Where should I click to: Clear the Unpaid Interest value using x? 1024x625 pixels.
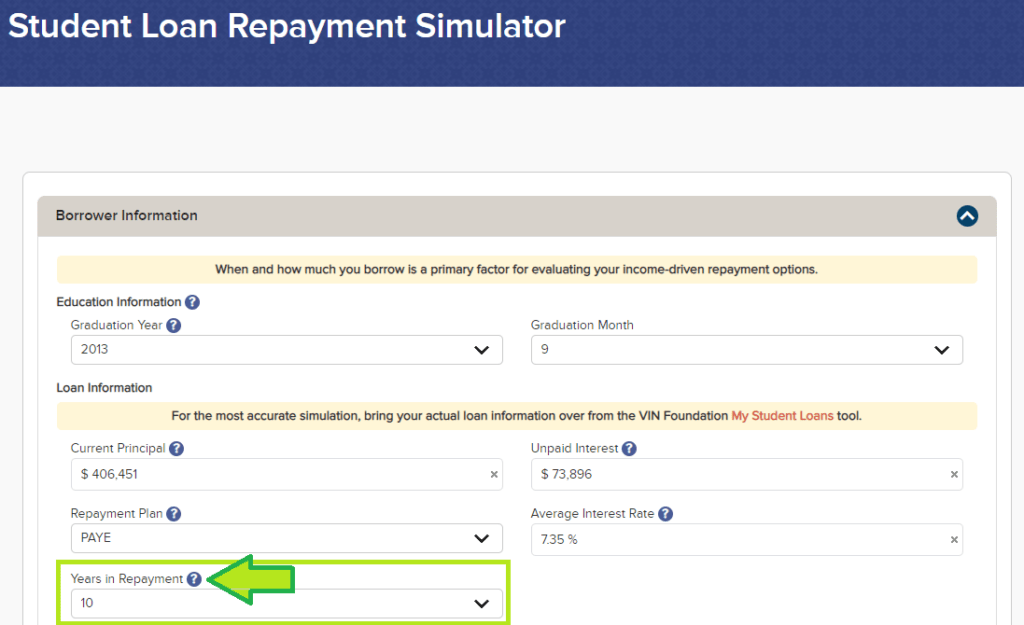point(954,475)
